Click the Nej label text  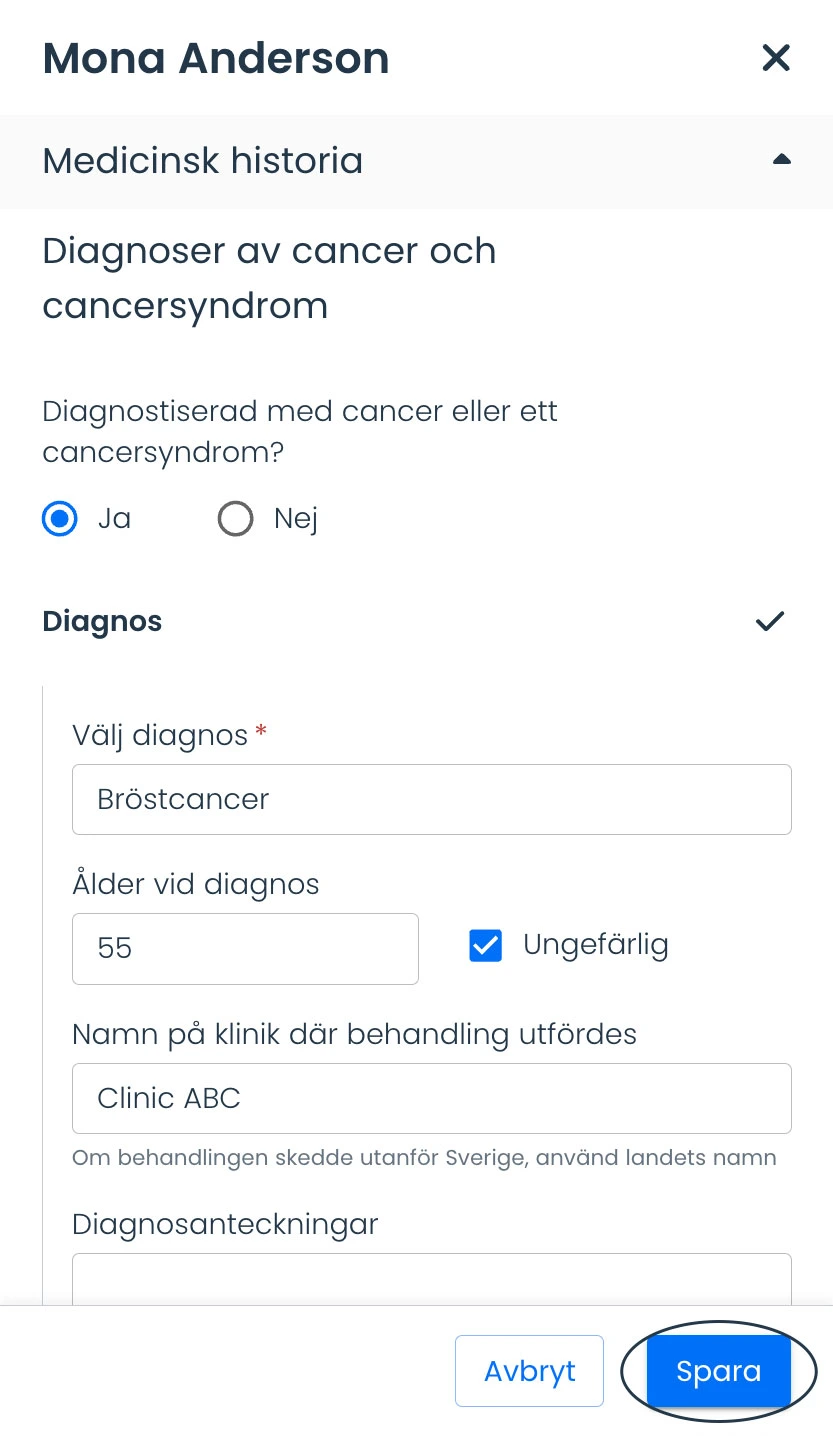[x=296, y=519]
